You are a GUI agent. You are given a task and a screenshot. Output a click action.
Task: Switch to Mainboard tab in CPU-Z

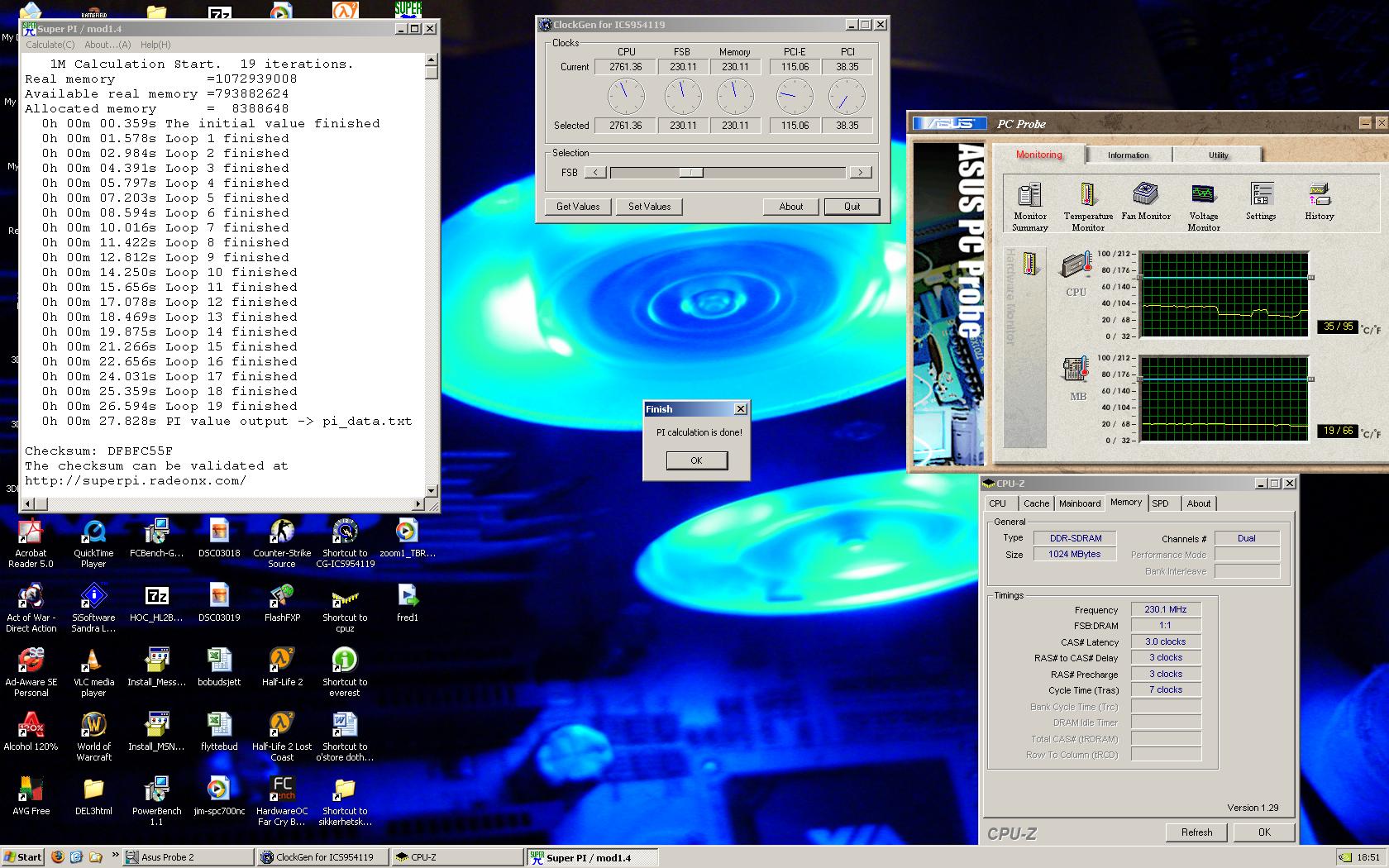pos(1080,503)
